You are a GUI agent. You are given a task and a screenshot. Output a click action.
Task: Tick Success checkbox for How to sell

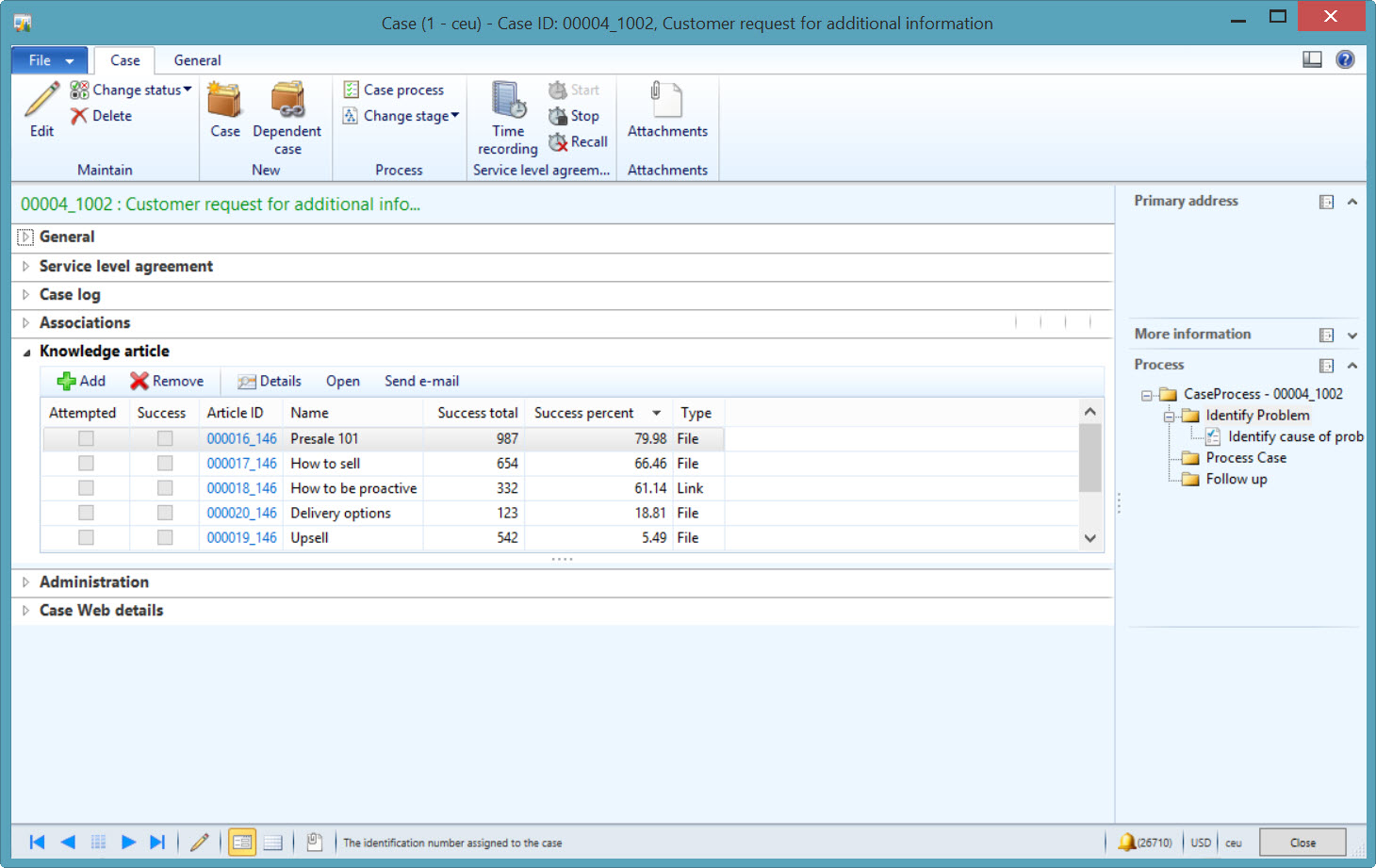165,464
